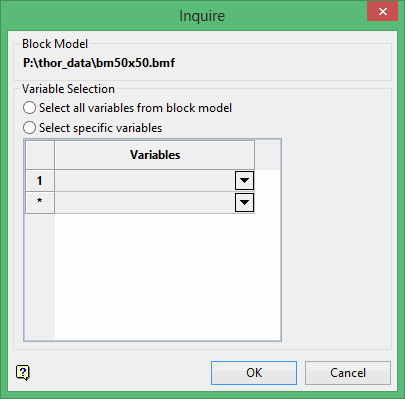
Task: Click the help question mark icon
Action: point(23,372)
